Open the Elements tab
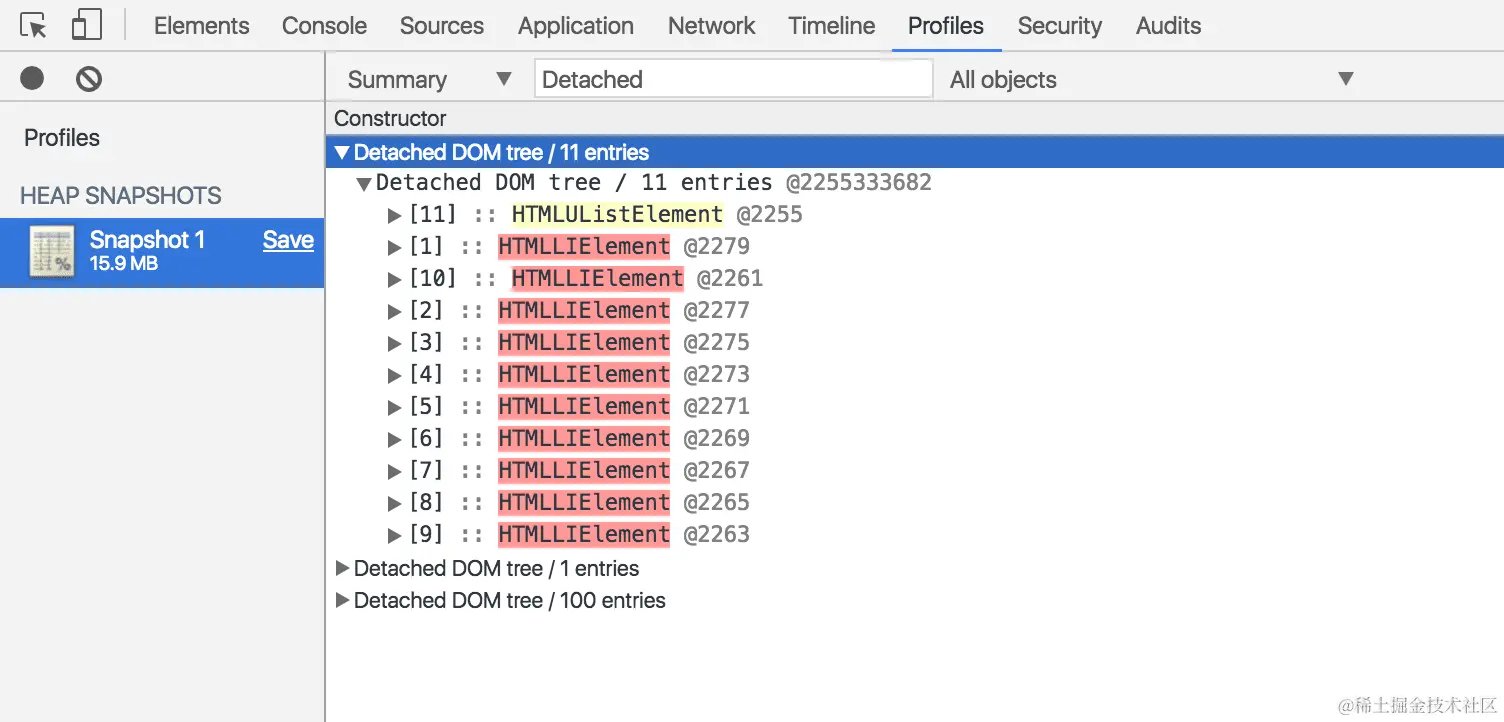The height and width of the screenshot is (722, 1504). (202, 26)
